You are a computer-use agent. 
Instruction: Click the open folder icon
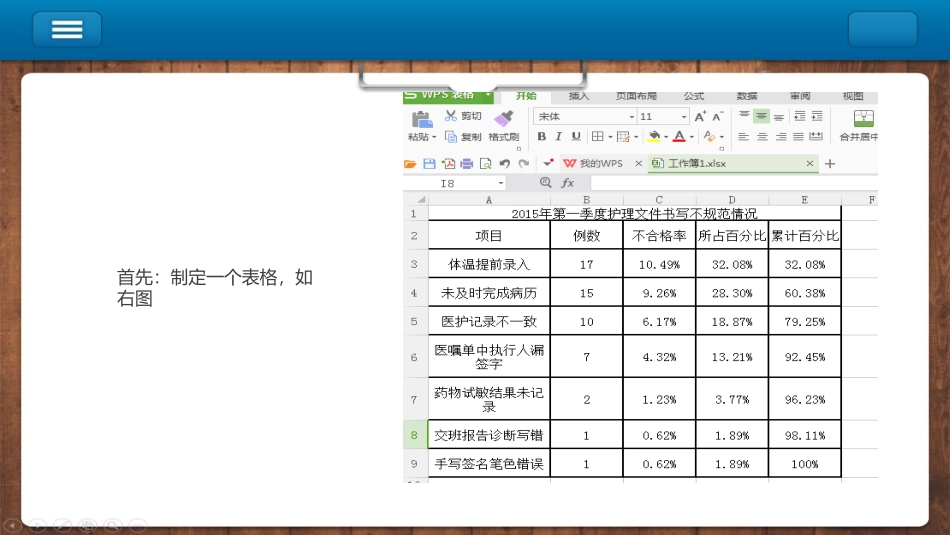click(410, 164)
